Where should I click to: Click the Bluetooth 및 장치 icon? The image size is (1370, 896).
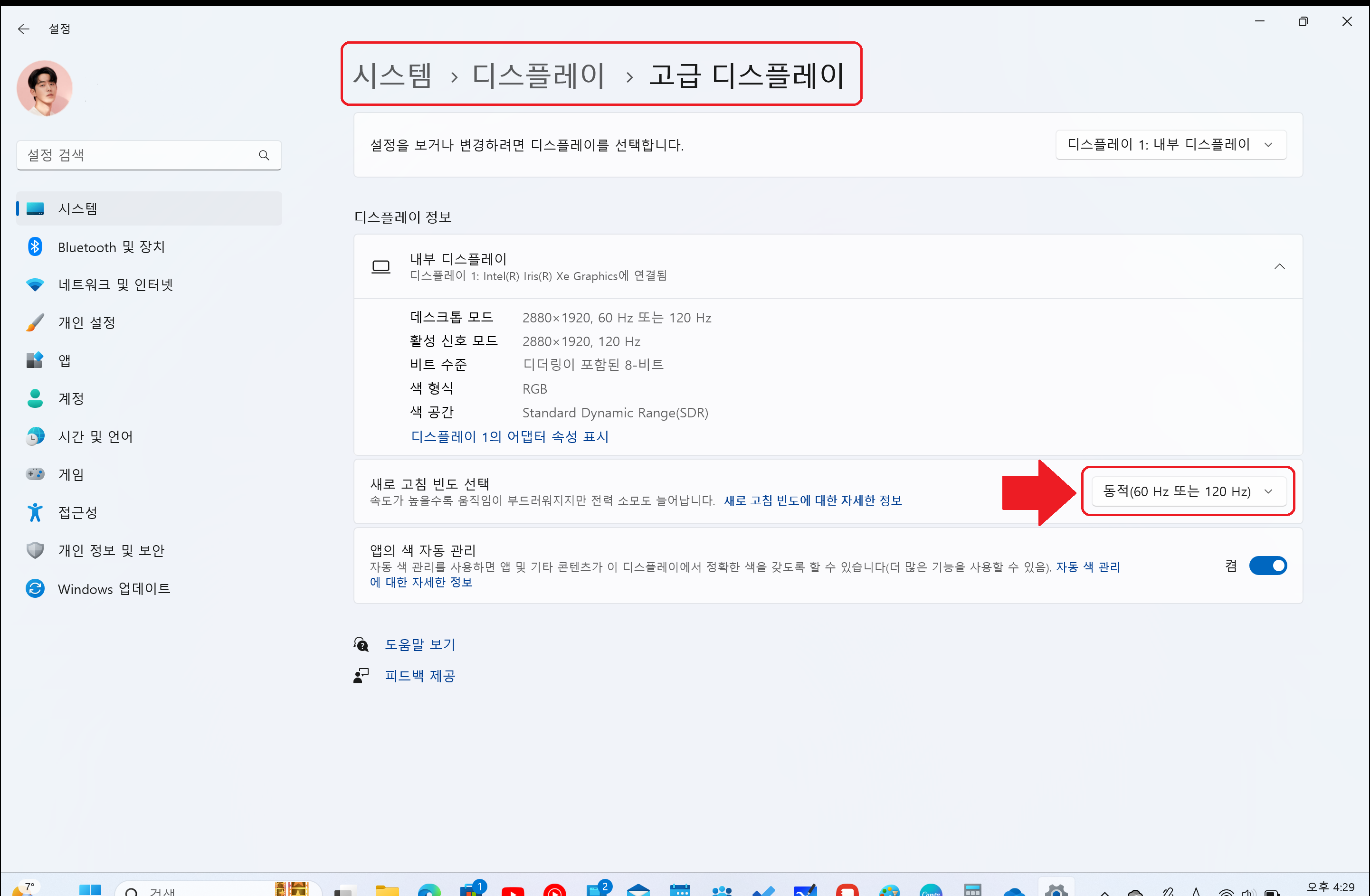pyautogui.click(x=35, y=247)
